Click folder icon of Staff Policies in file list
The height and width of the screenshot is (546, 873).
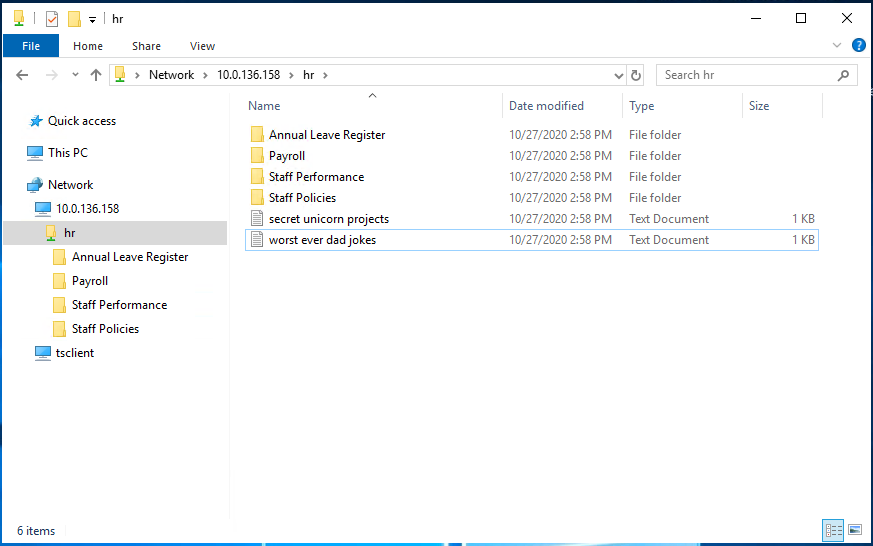(257, 198)
